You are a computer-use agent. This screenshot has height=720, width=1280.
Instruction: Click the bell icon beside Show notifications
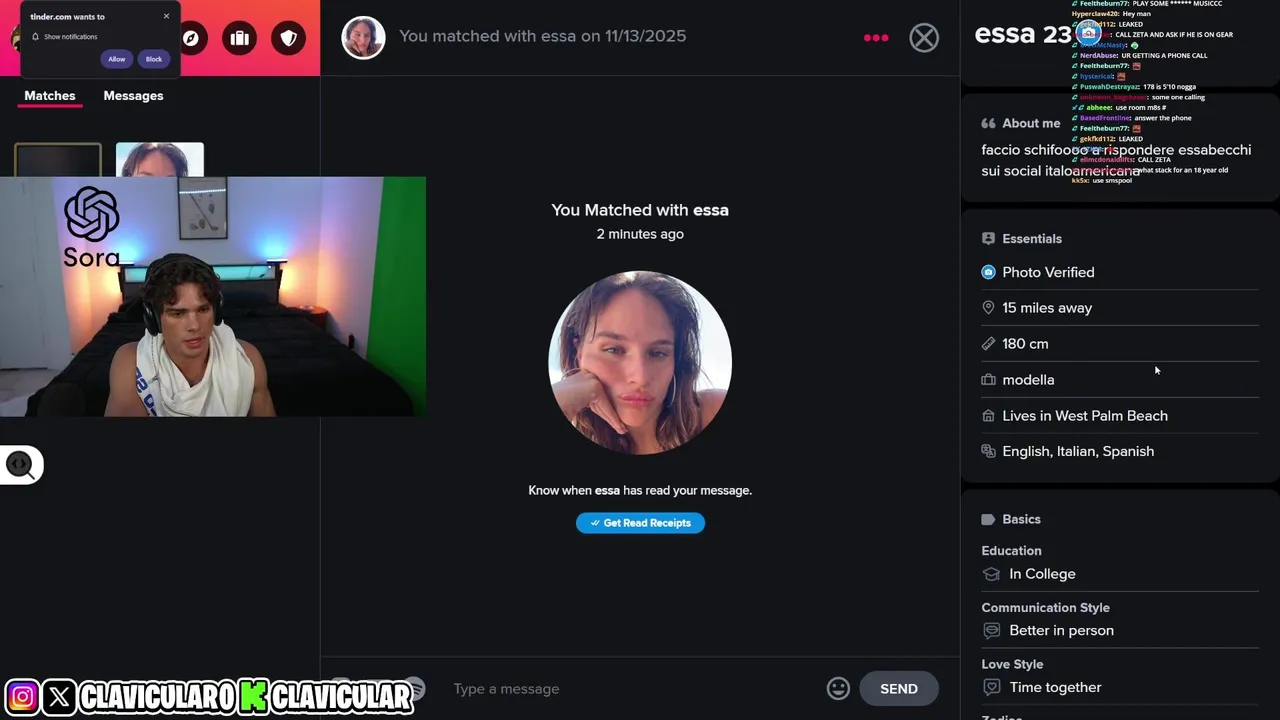click(36, 37)
